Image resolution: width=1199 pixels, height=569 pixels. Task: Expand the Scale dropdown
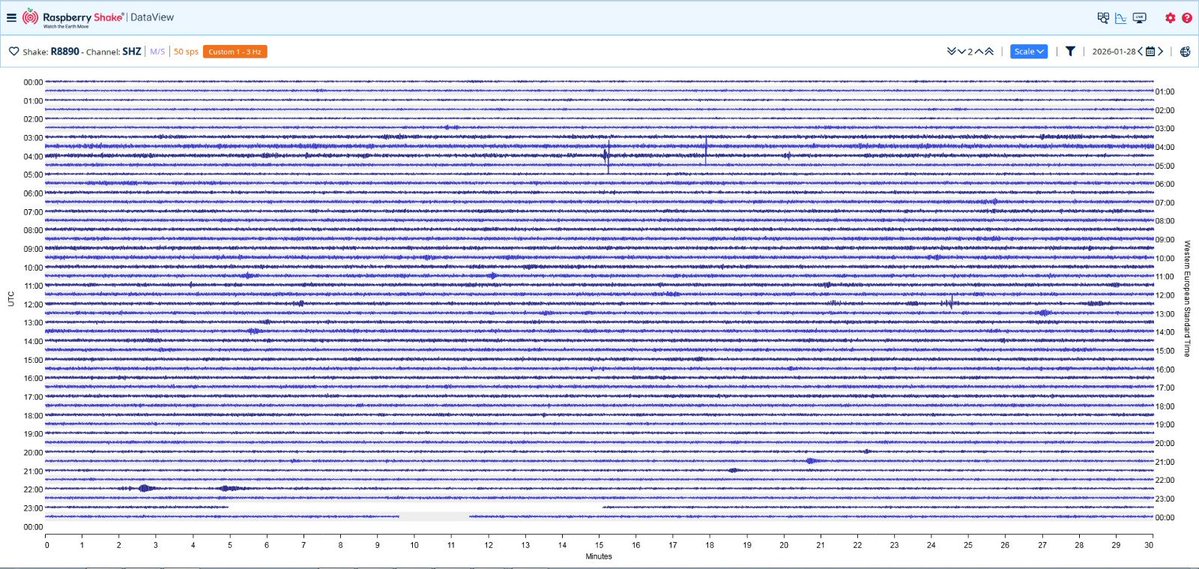tap(1028, 51)
